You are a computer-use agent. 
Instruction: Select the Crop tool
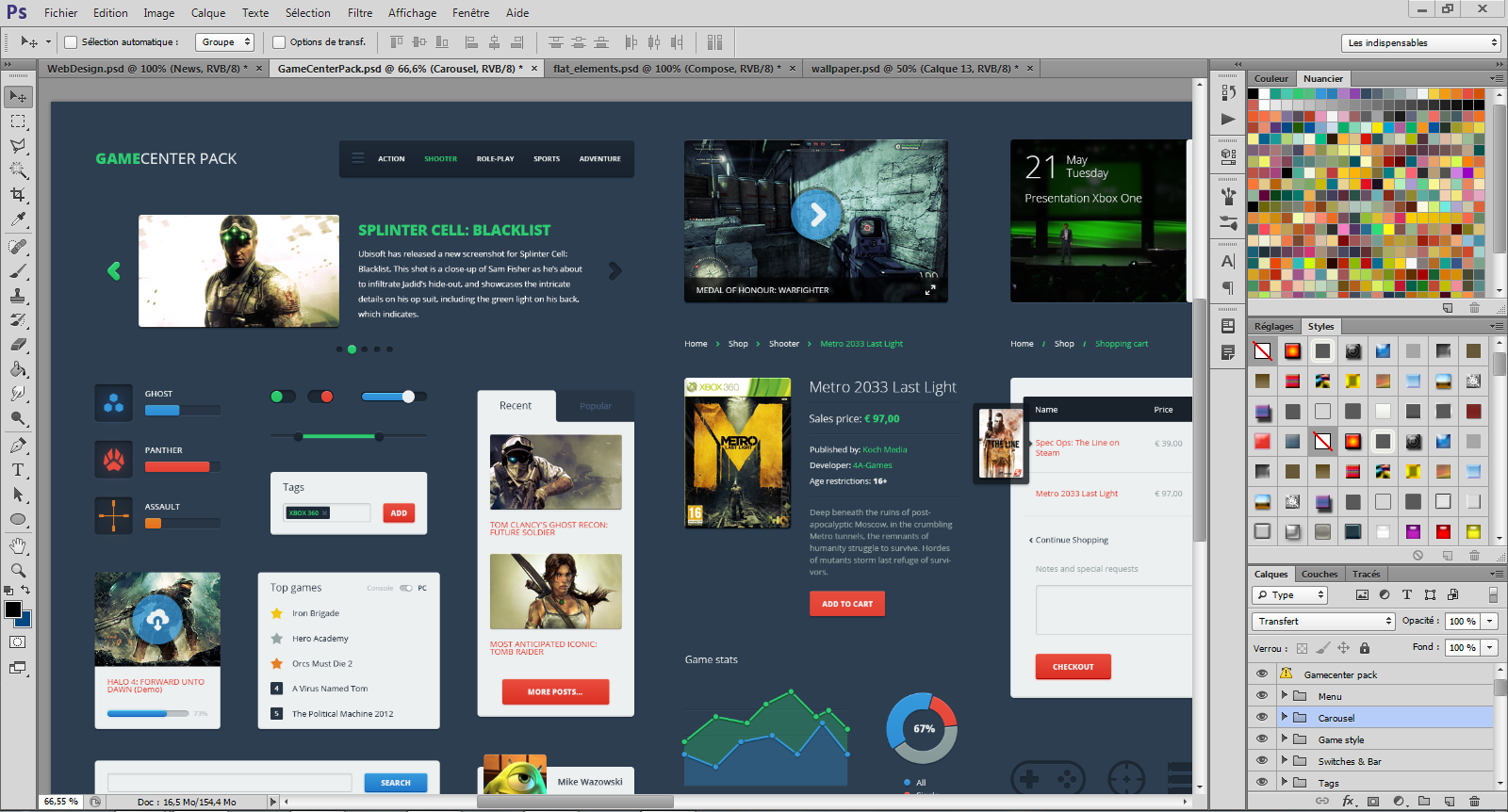click(x=18, y=194)
